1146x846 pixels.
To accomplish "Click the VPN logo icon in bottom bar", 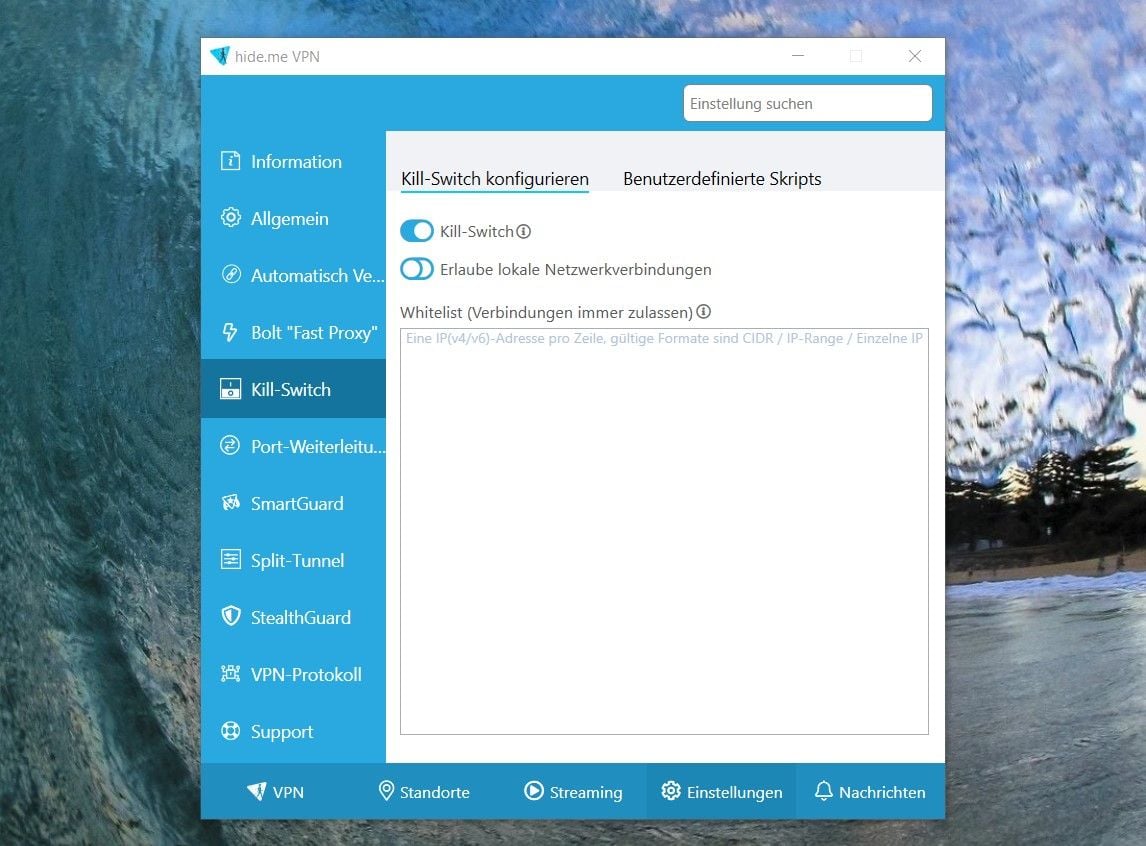I will (x=257, y=791).
